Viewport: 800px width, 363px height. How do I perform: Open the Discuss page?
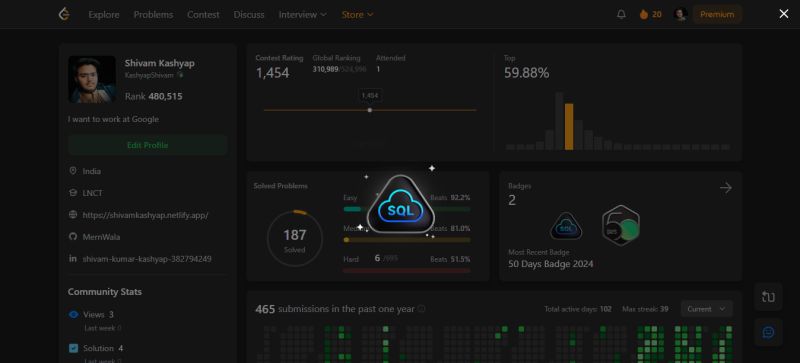point(249,15)
